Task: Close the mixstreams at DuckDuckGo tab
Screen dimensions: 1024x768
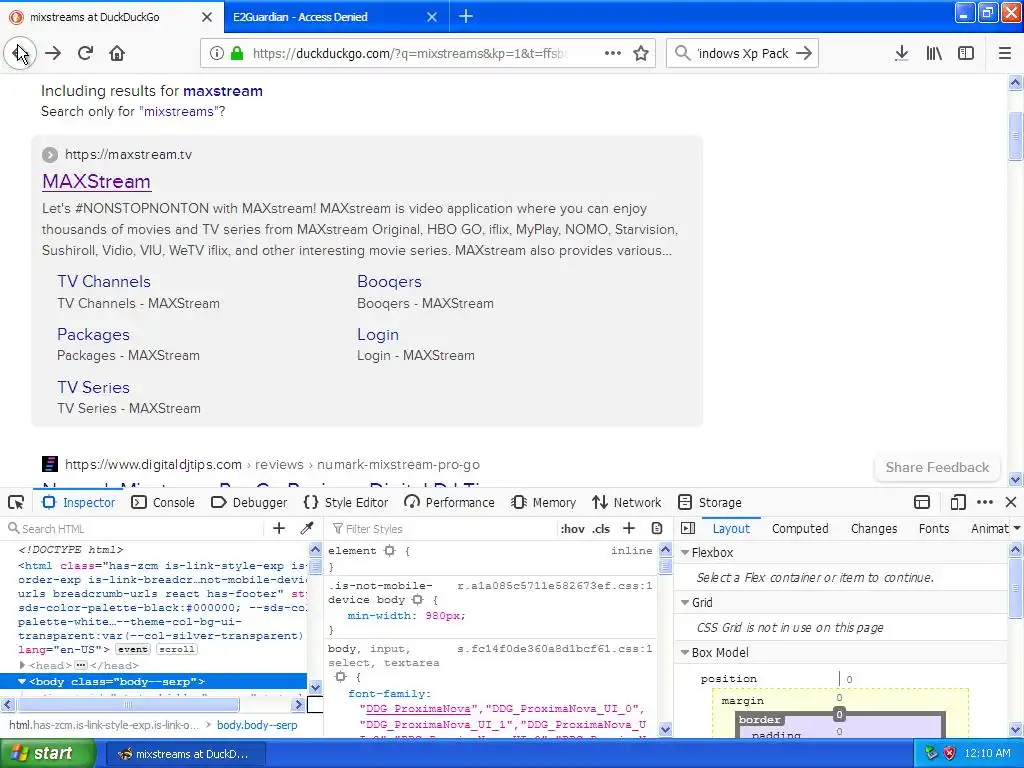Action: click(x=207, y=17)
